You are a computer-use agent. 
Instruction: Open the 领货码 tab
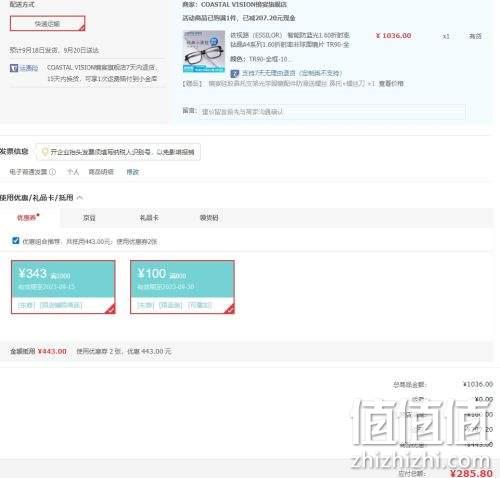point(209,218)
